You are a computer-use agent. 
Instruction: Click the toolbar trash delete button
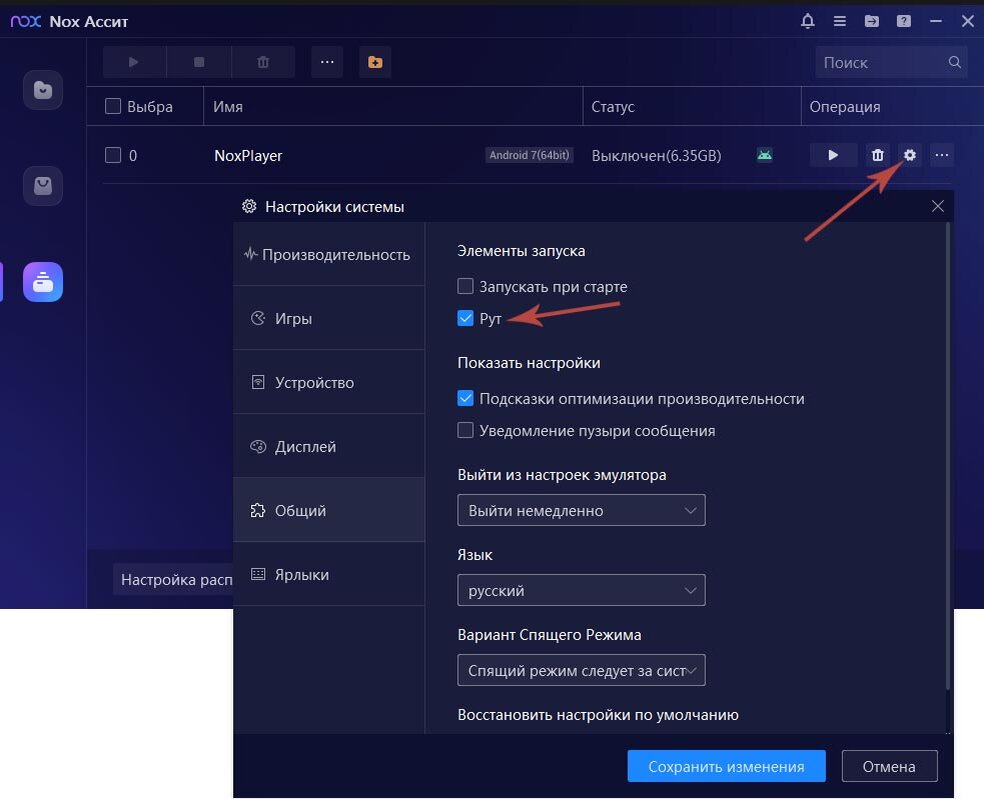point(264,62)
